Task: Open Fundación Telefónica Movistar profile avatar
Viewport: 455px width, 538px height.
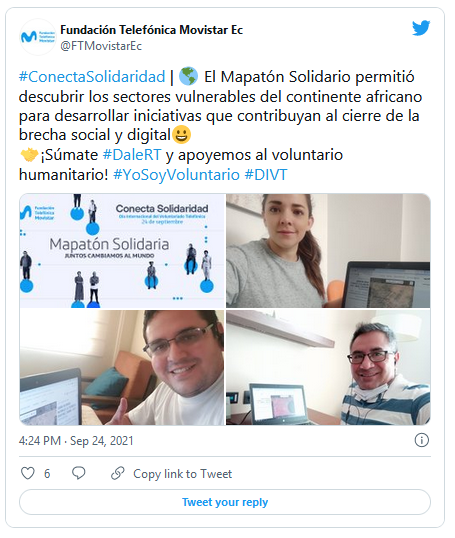Action: [x=37, y=37]
